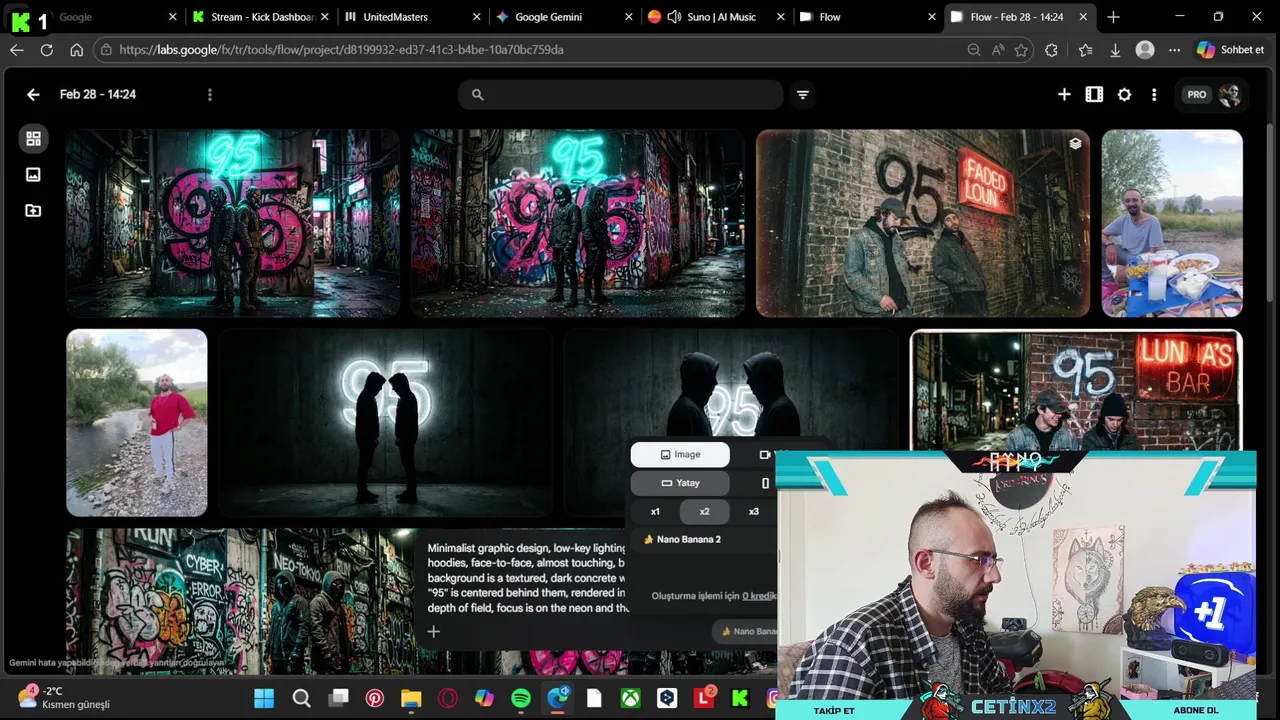Click the PRO badge
Image resolution: width=1280 pixels, height=720 pixels.
[x=1197, y=94]
